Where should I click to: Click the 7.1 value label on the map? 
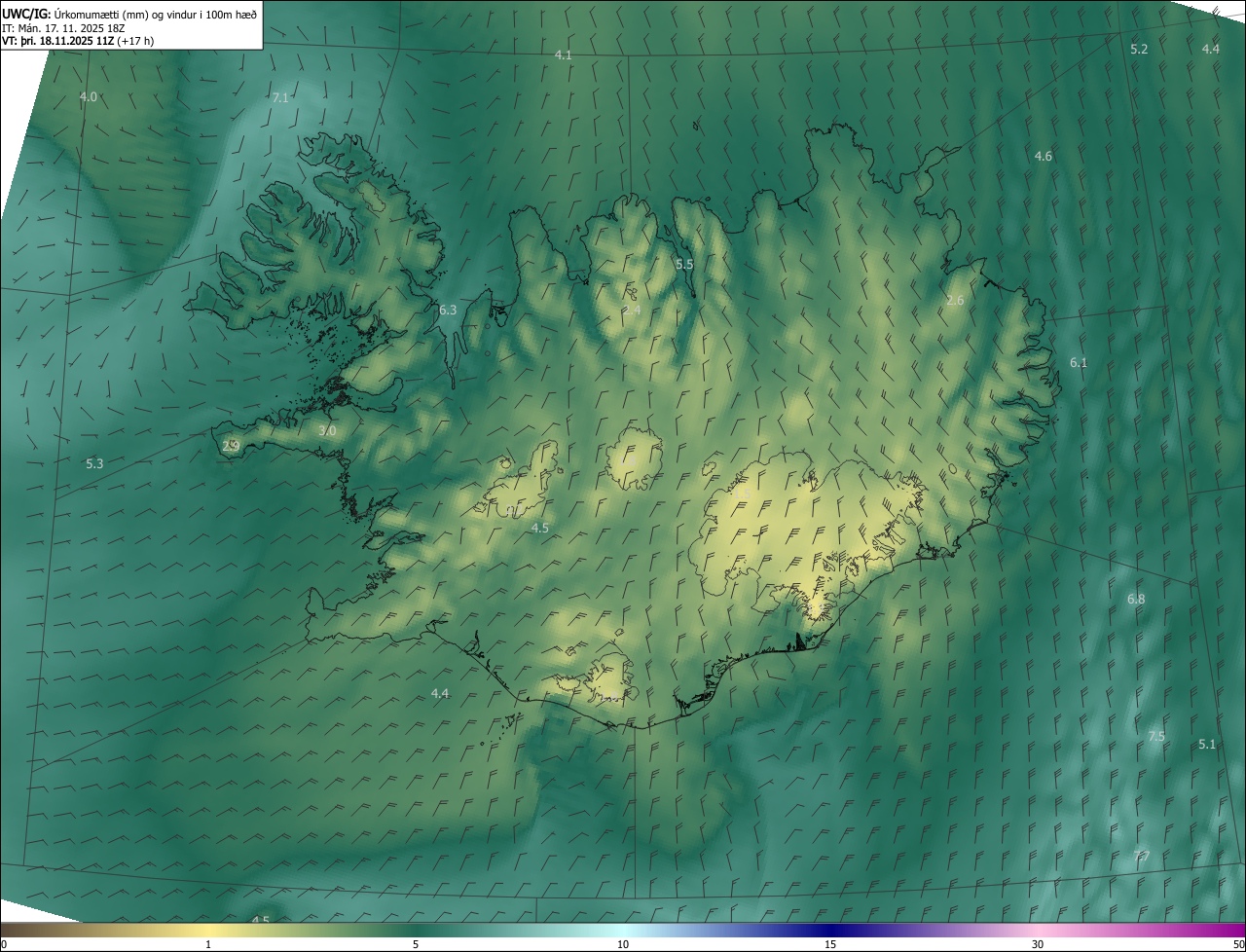coord(280,97)
